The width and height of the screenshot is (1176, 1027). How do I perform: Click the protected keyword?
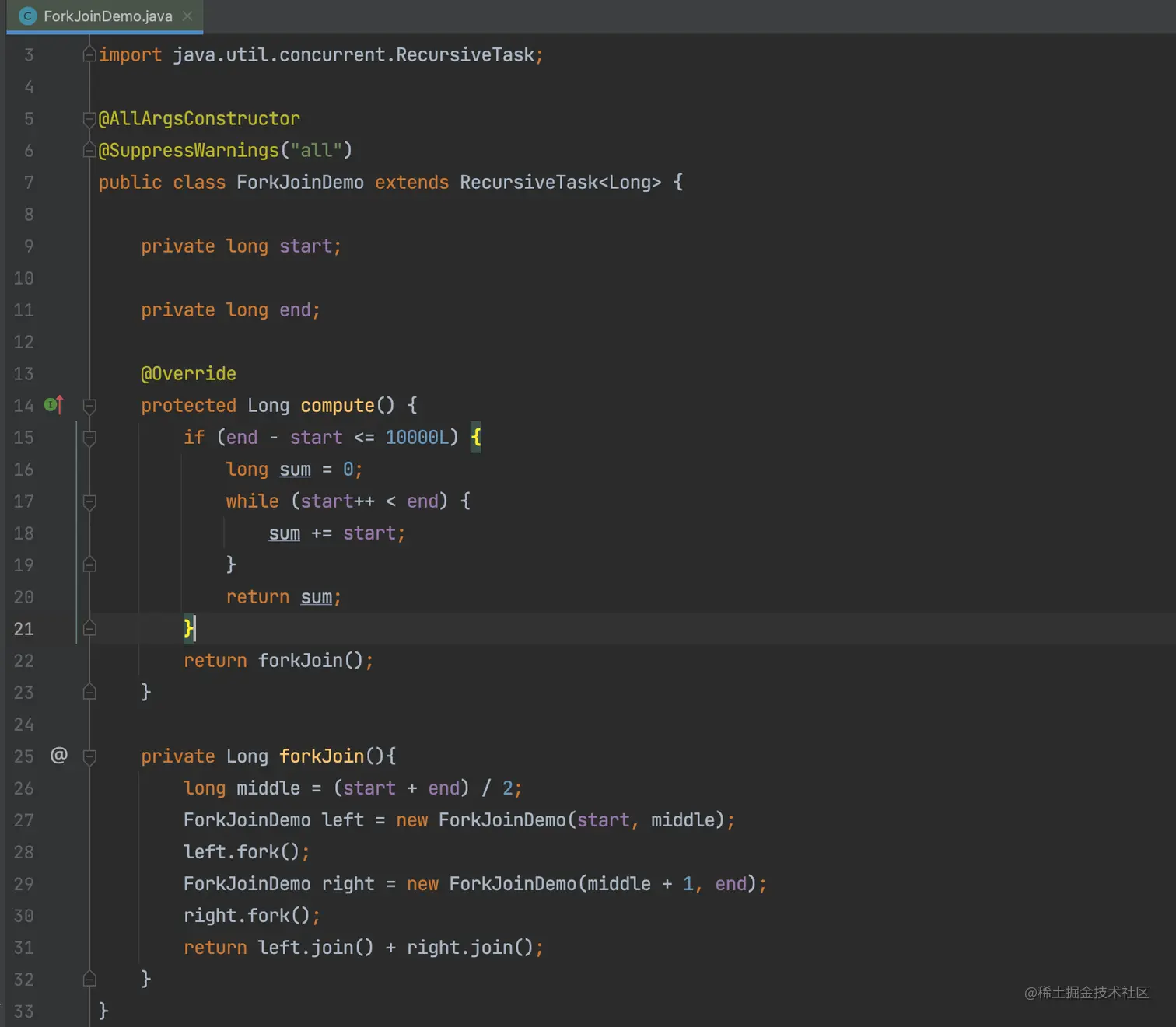[188, 406]
